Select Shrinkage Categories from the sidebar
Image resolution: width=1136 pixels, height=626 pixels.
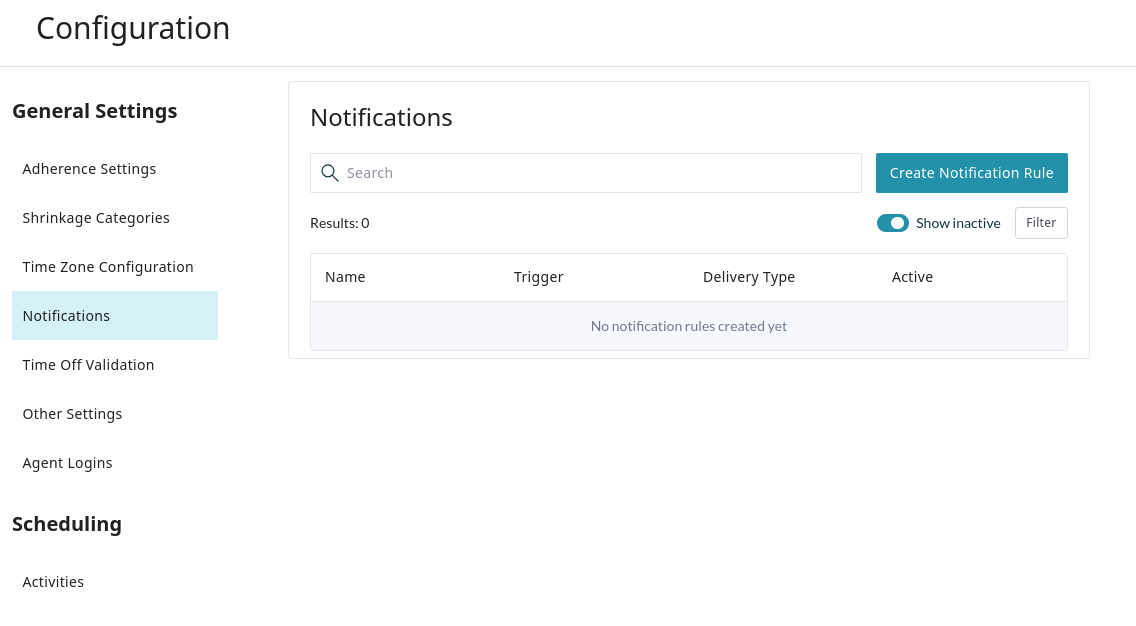96,218
